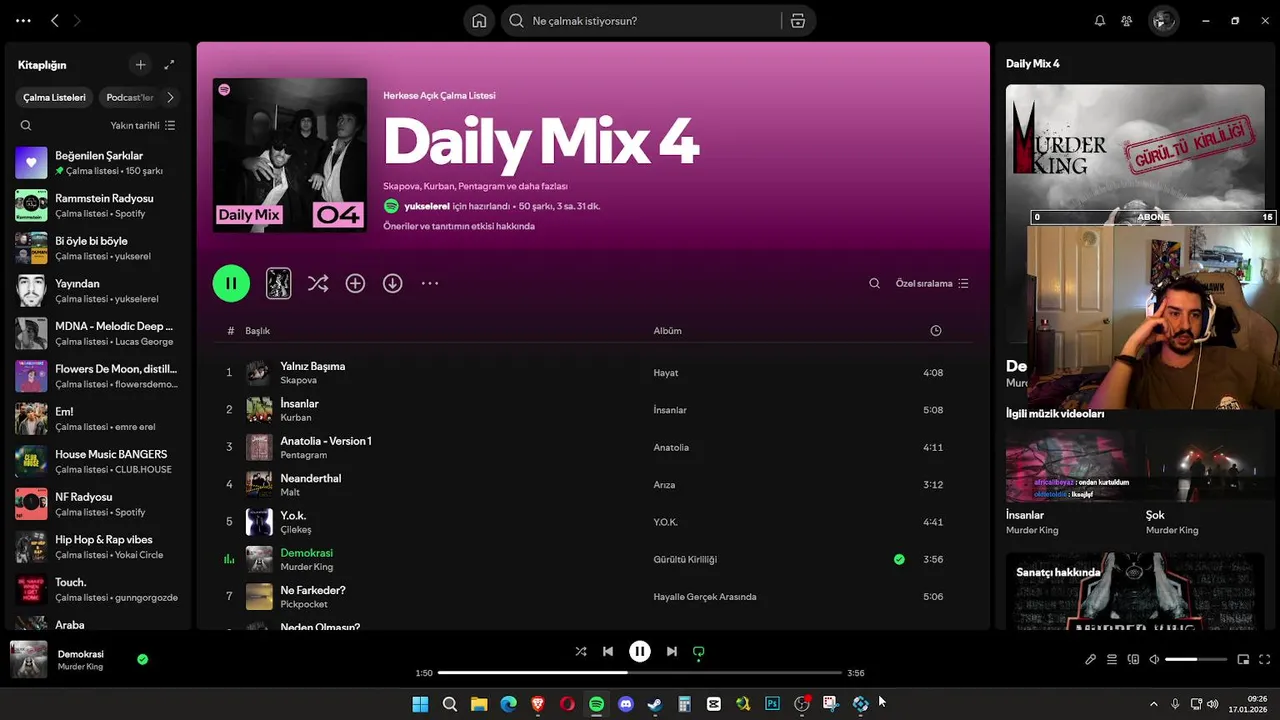Sort tracks by Başlık column

[x=258, y=331]
